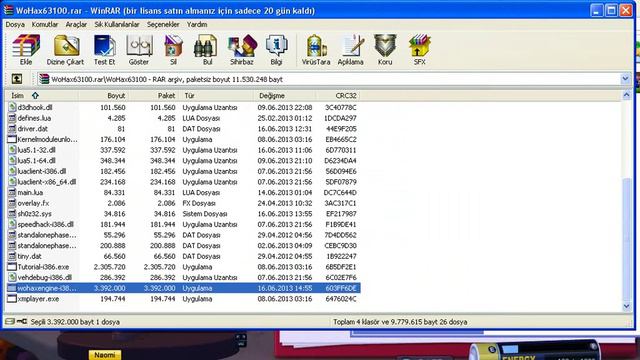Image resolution: width=640 pixels, height=360 pixels.
Task: Open the Seçenekler menu
Action: pos(163,24)
